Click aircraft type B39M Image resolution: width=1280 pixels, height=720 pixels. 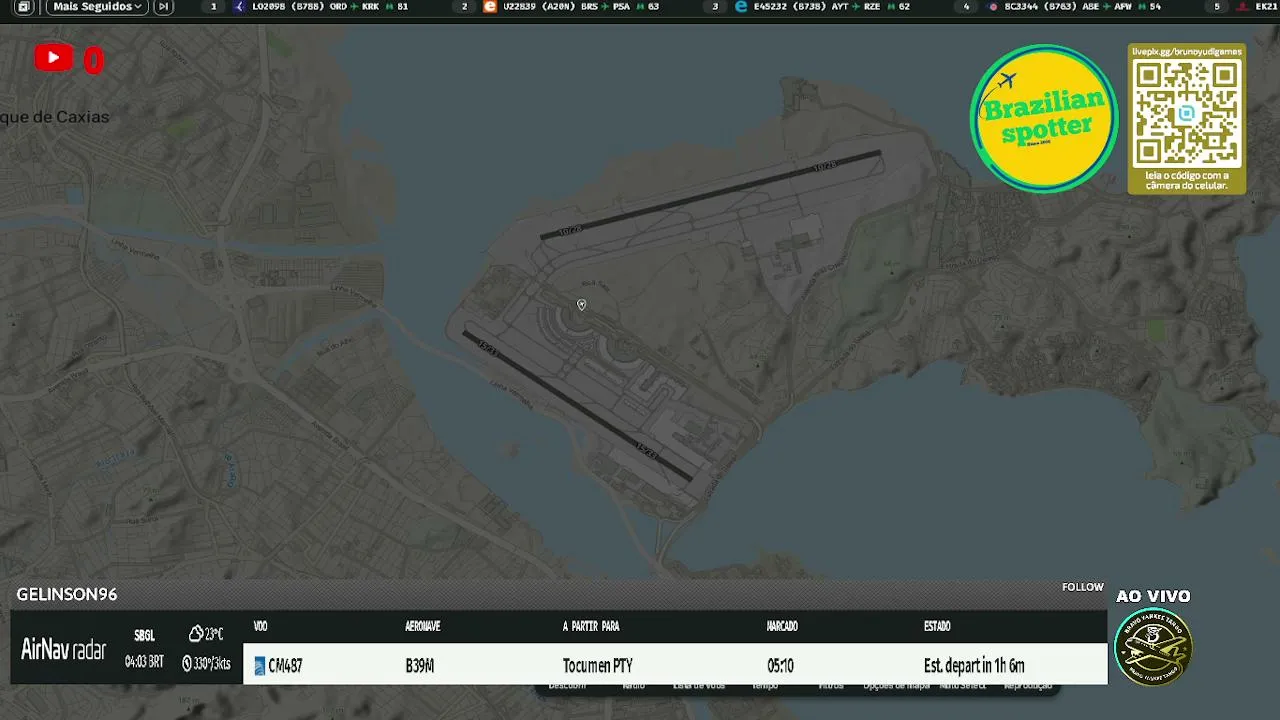(x=420, y=666)
